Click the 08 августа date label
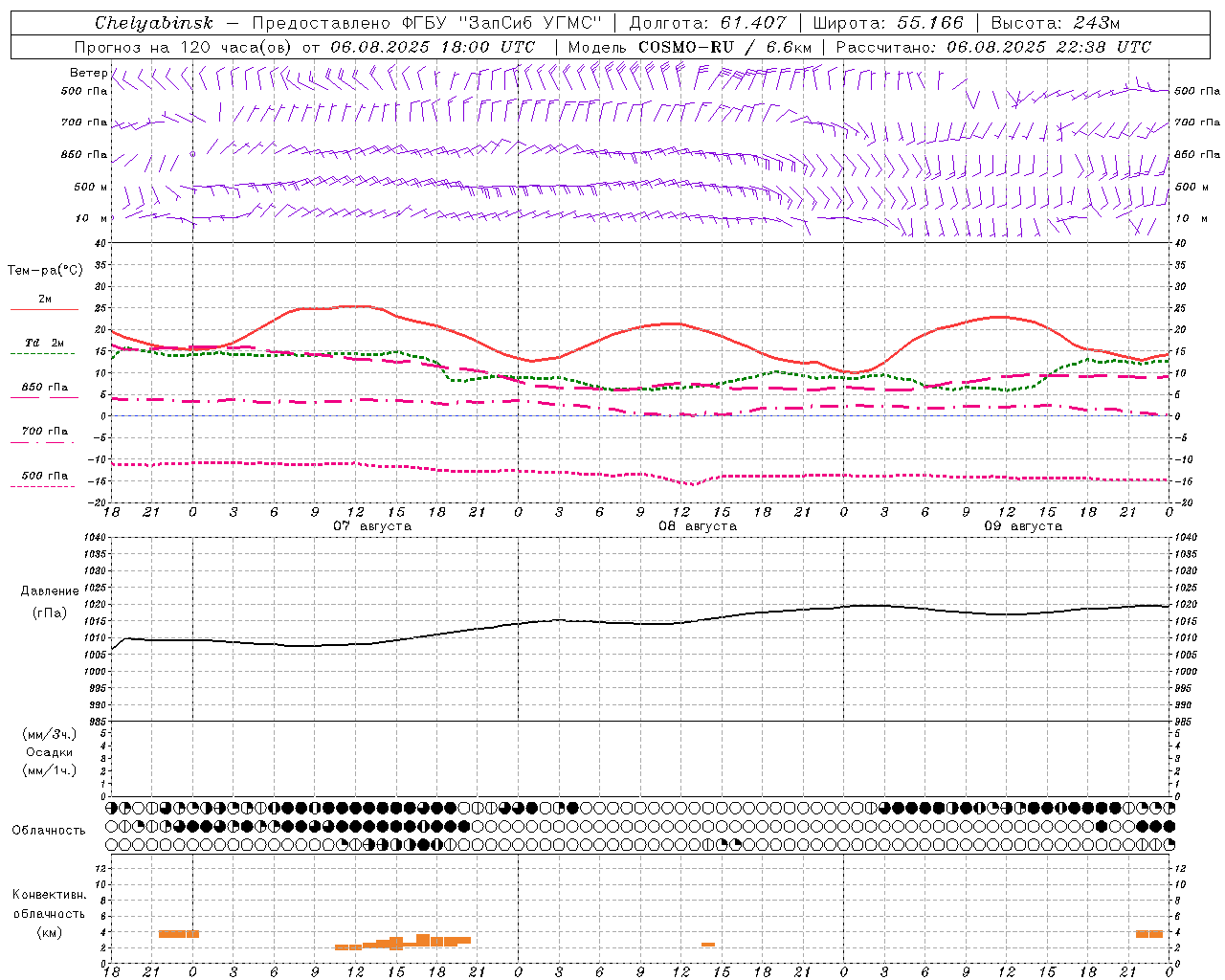1225x980 pixels. click(698, 526)
